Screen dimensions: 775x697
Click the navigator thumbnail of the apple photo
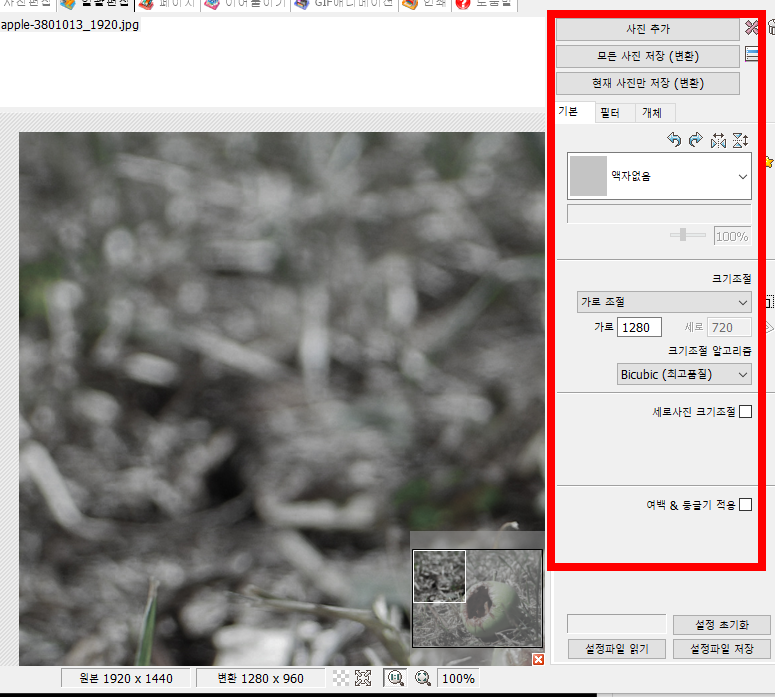click(477, 599)
